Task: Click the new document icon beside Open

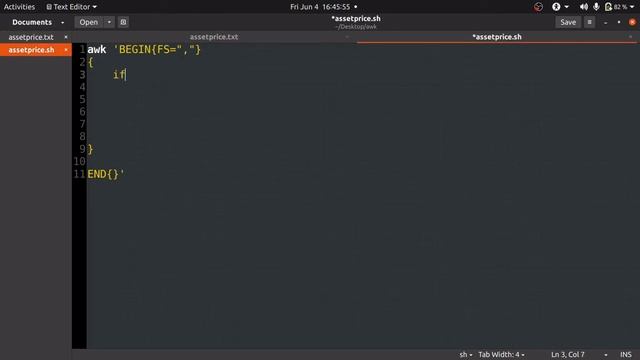Action: pos(123,22)
